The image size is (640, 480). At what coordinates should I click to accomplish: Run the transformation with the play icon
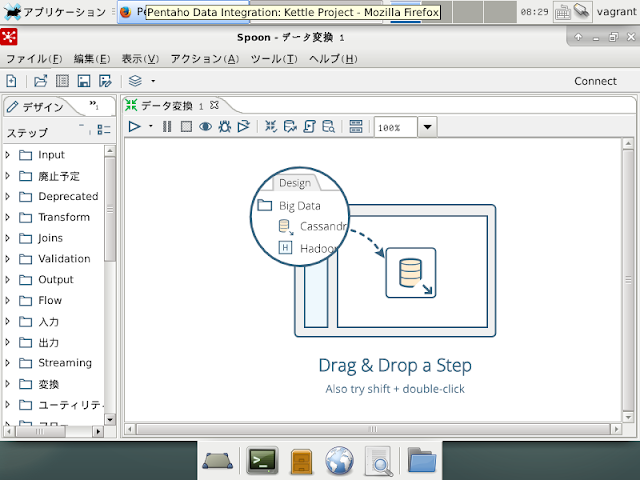[x=134, y=127]
